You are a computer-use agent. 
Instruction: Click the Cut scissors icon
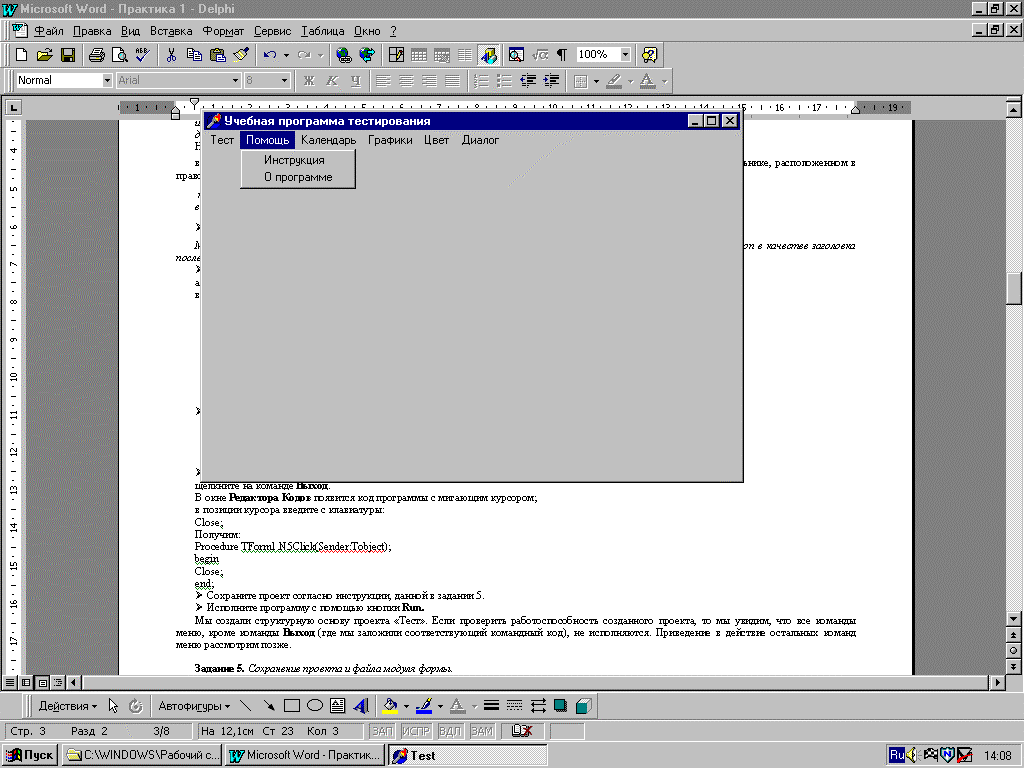171,55
